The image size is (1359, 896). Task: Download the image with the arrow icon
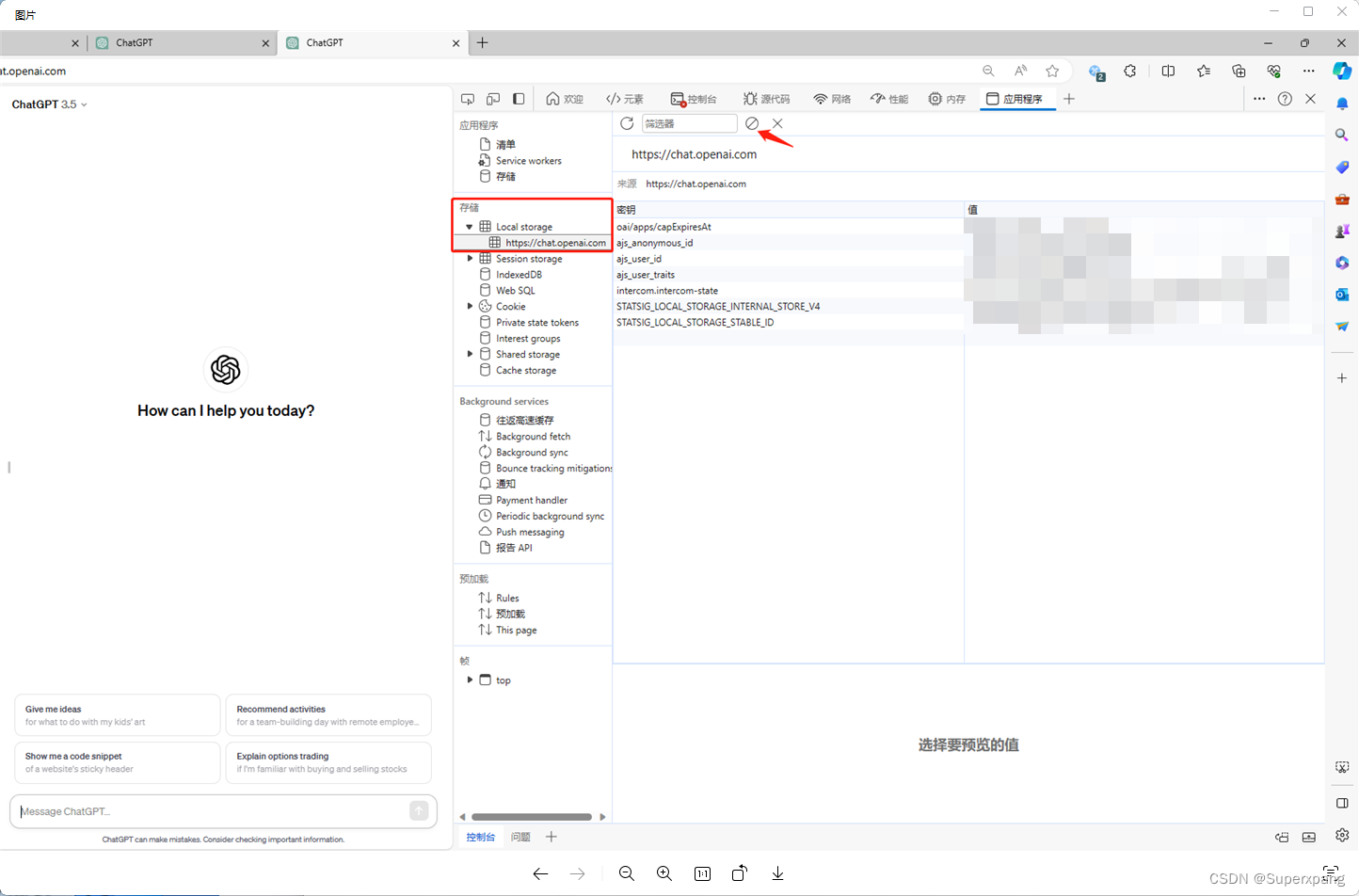(x=777, y=873)
